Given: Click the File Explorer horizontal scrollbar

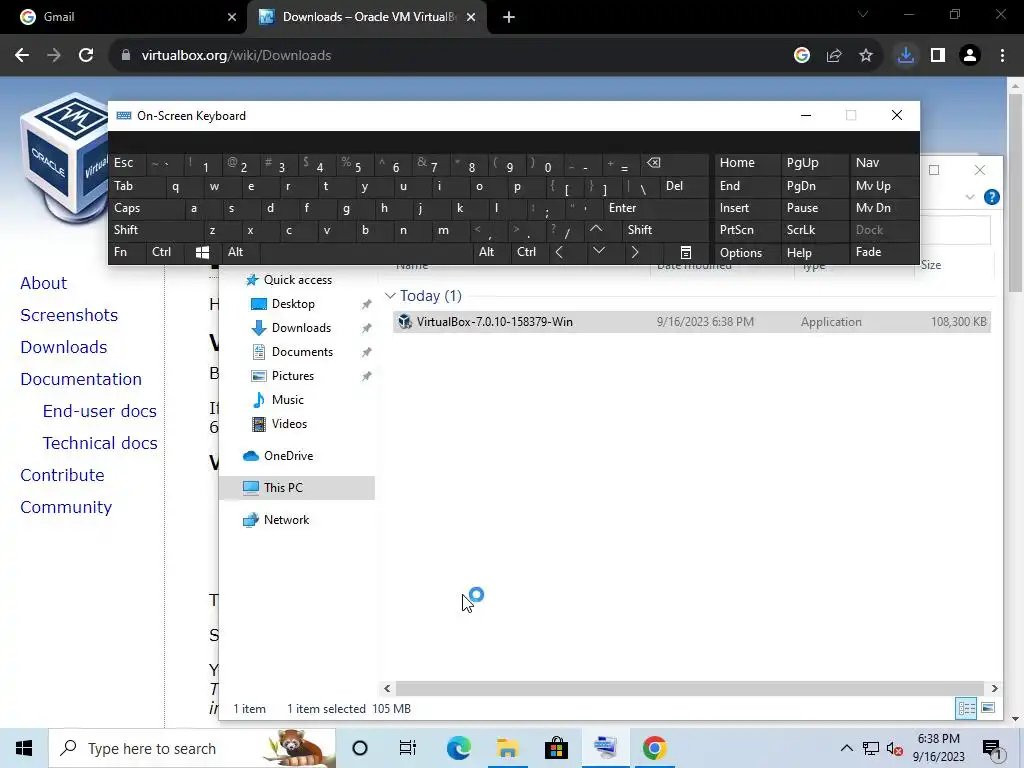Looking at the screenshot, I should (690, 688).
